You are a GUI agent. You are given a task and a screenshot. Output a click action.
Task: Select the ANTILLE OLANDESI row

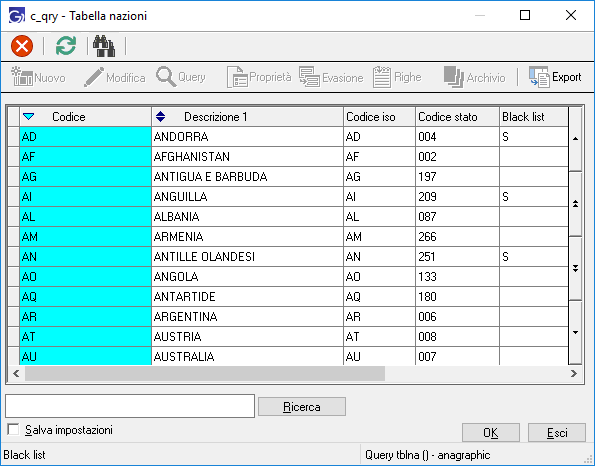tap(288, 257)
